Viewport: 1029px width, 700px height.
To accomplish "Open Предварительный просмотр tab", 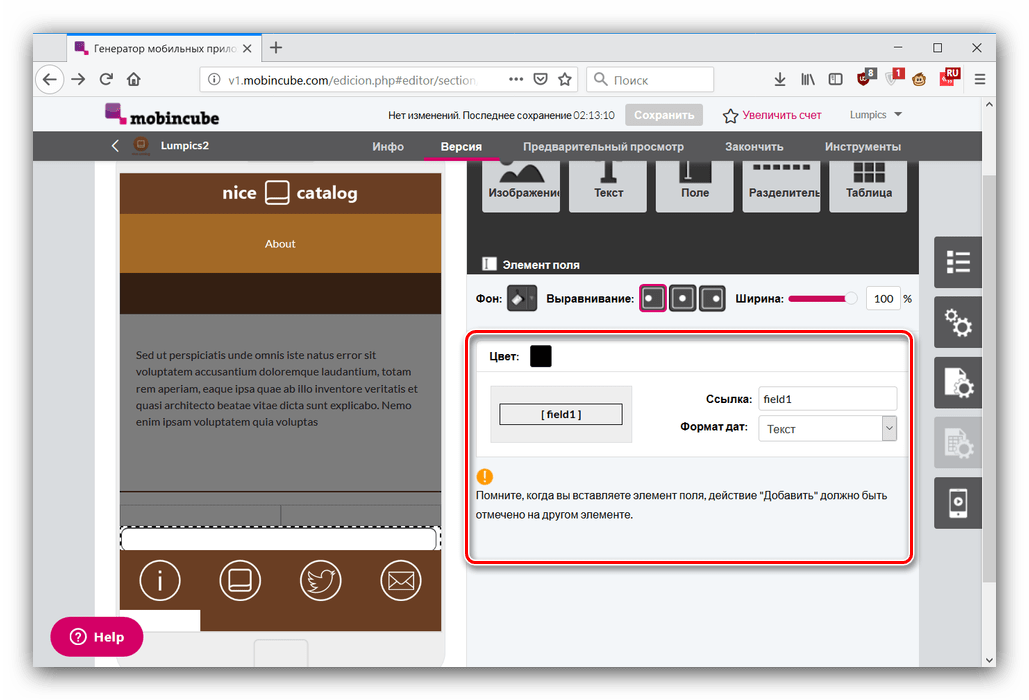I will point(603,146).
